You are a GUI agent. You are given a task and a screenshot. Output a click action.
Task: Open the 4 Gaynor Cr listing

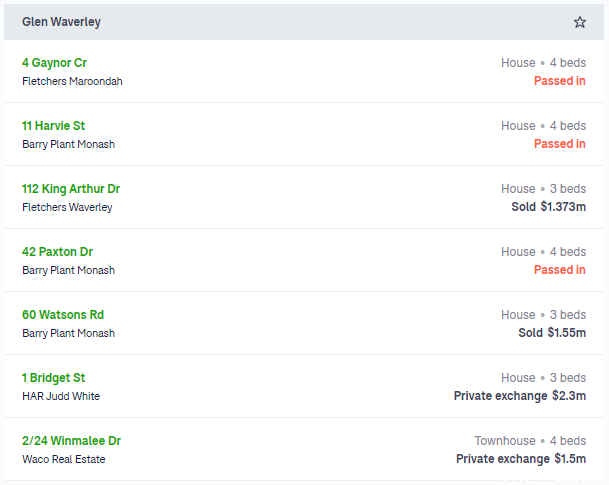[x=54, y=63]
